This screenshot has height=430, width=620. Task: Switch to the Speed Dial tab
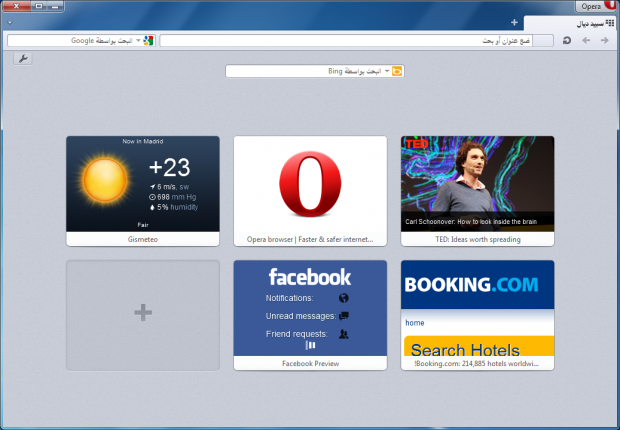(571, 23)
